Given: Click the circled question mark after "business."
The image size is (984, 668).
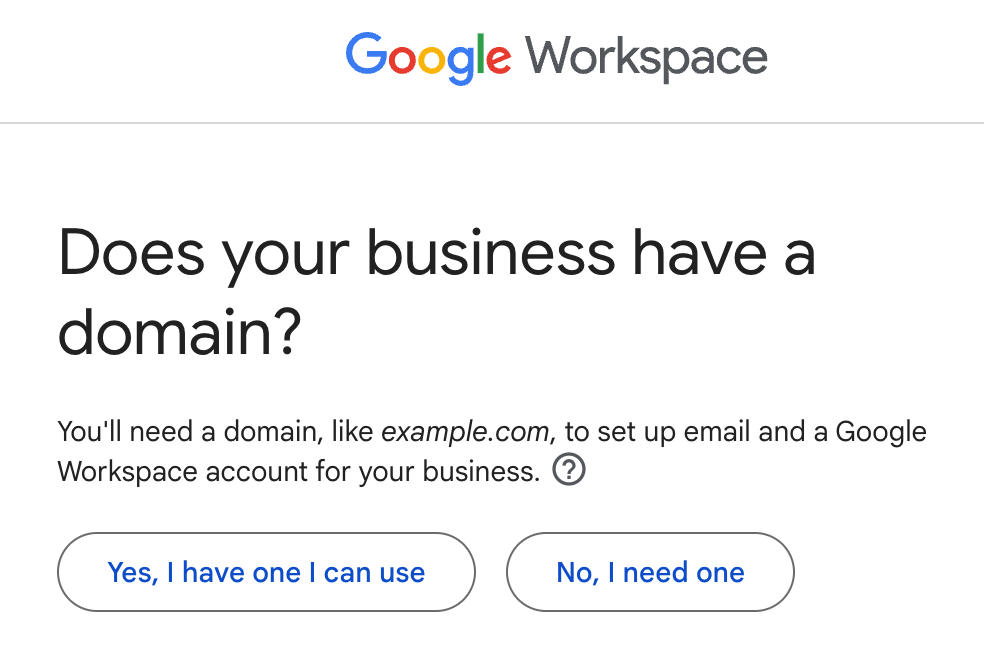Looking at the screenshot, I should (569, 469).
